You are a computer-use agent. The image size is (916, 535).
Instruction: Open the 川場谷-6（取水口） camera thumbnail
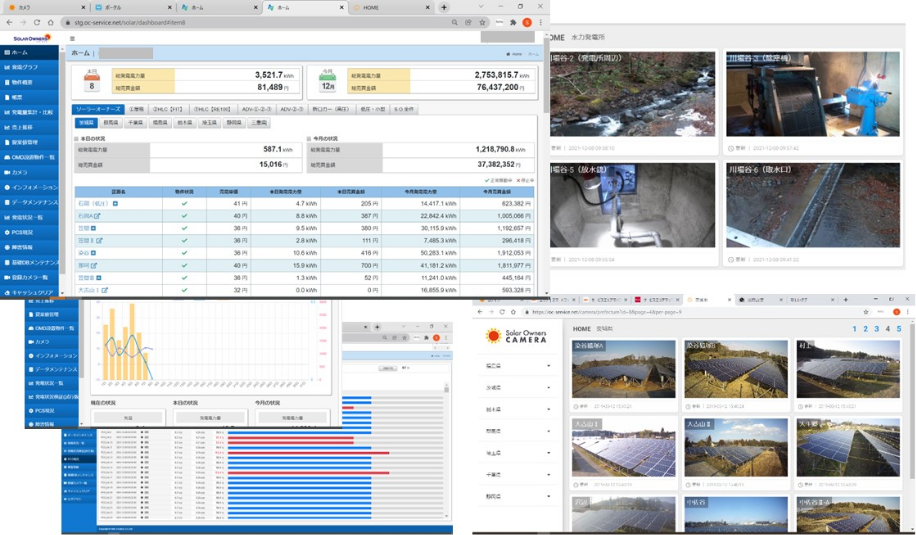[813, 205]
